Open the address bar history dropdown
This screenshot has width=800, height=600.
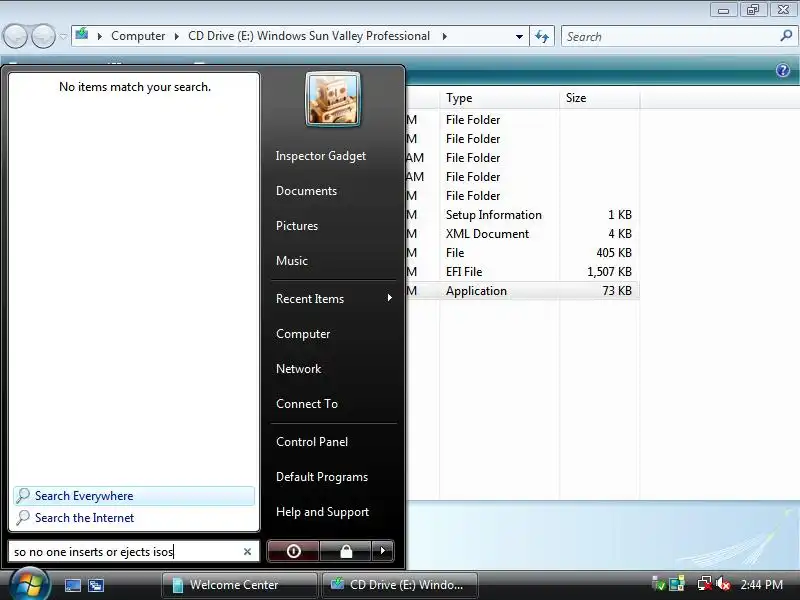[519, 37]
